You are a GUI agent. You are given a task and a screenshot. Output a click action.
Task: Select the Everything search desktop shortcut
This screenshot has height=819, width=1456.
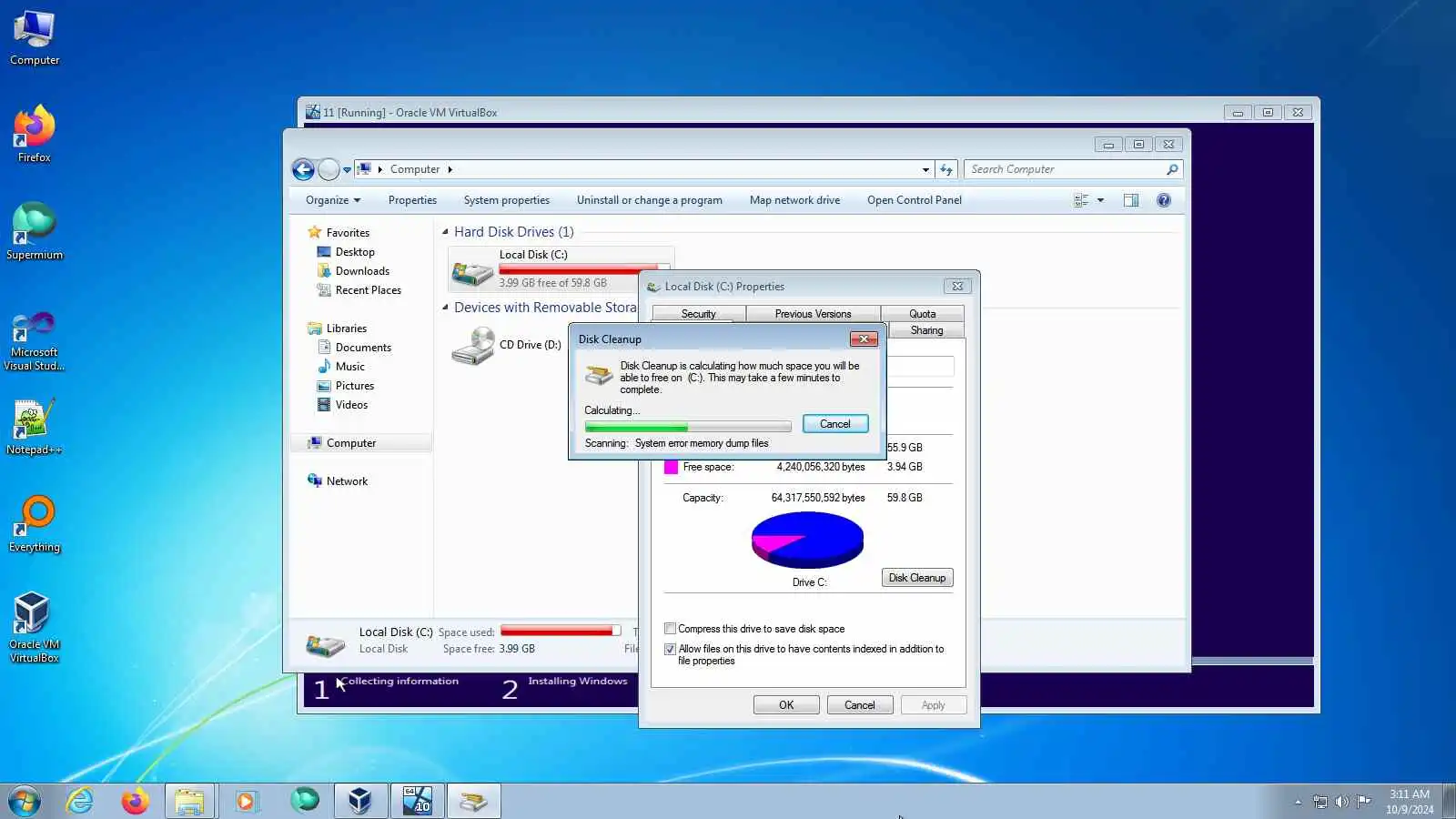click(x=35, y=524)
